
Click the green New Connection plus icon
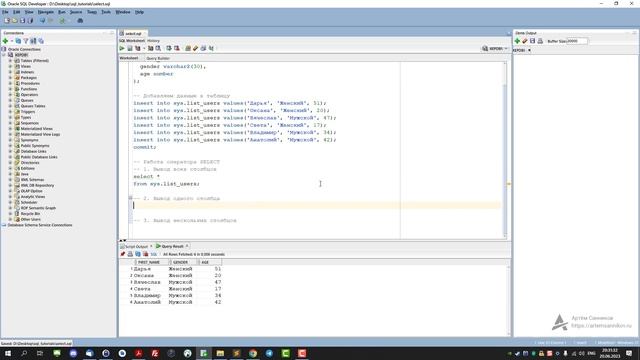pyautogui.click(x=5, y=41)
